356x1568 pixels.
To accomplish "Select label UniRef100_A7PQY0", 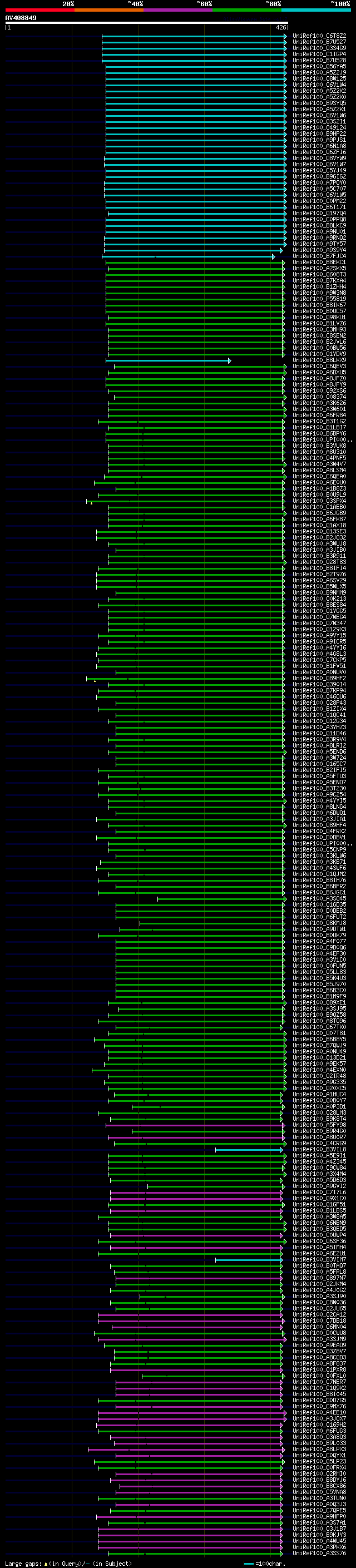I will (x=319, y=182).
